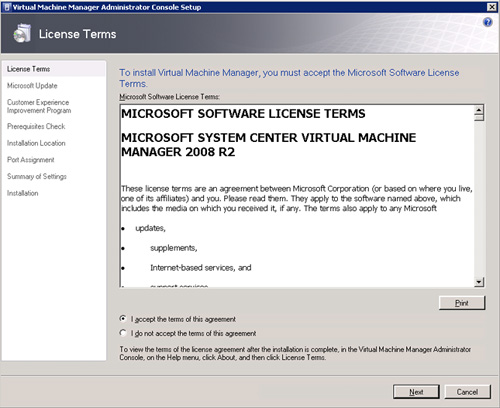500x408 pixels.
Task: Open the License Terms step in sidebar
Action: [54, 69]
